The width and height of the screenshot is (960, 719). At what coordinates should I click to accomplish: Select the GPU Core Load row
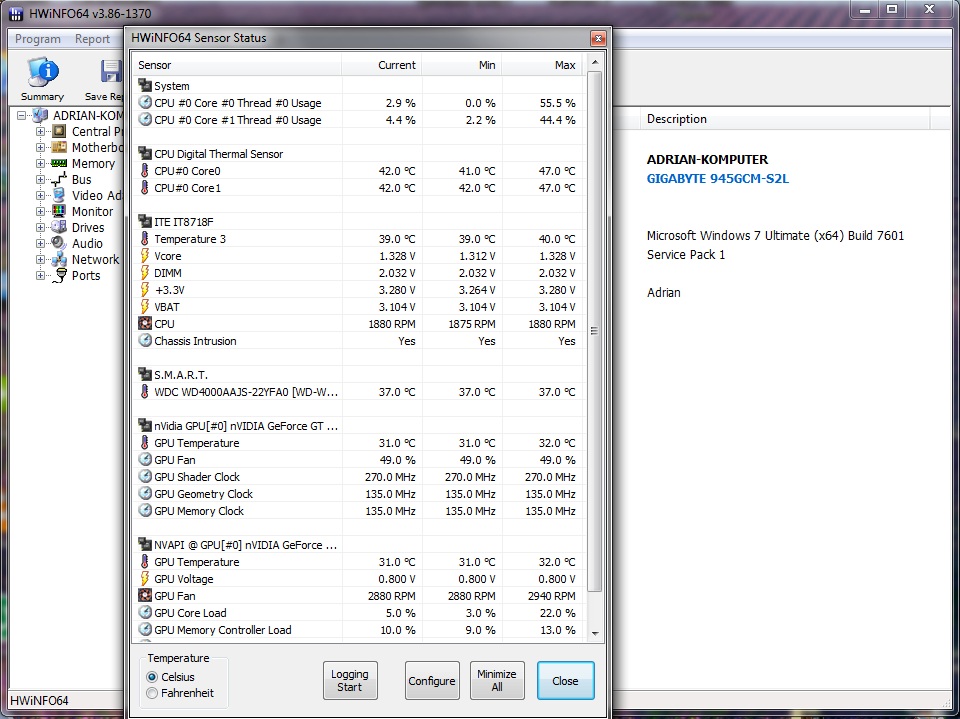358,612
